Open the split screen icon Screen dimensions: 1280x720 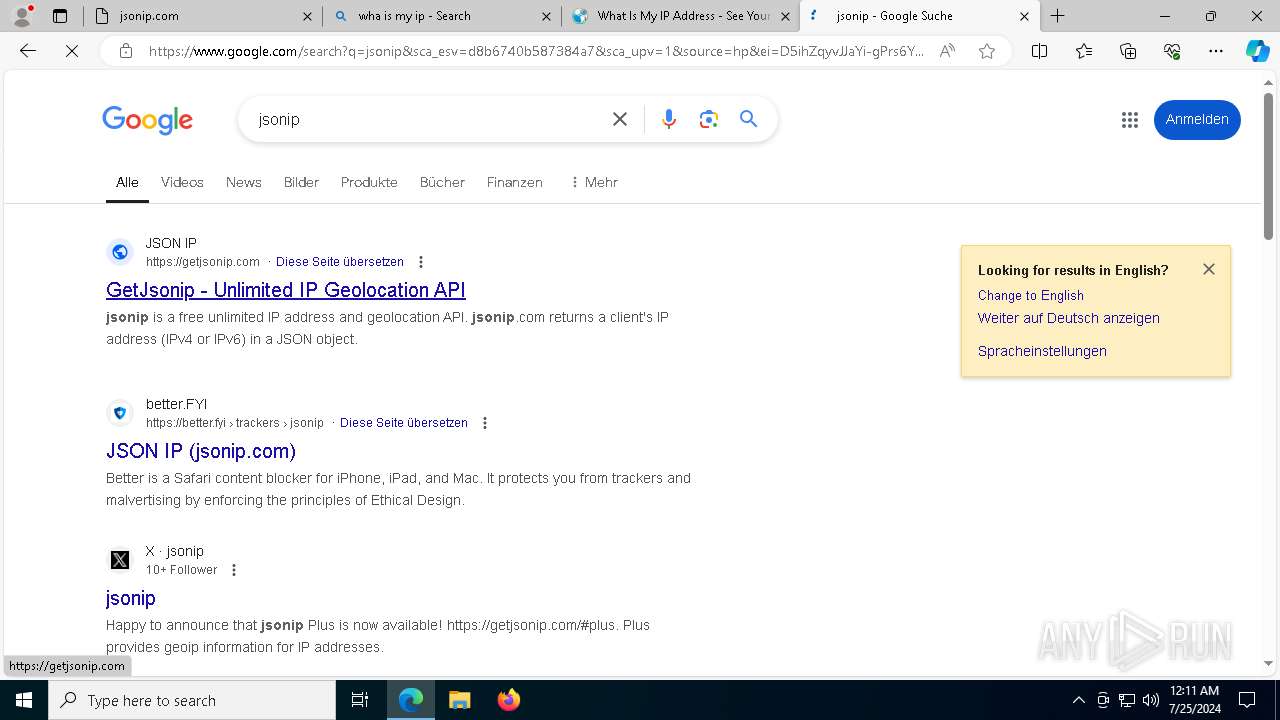[x=1039, y=51]
